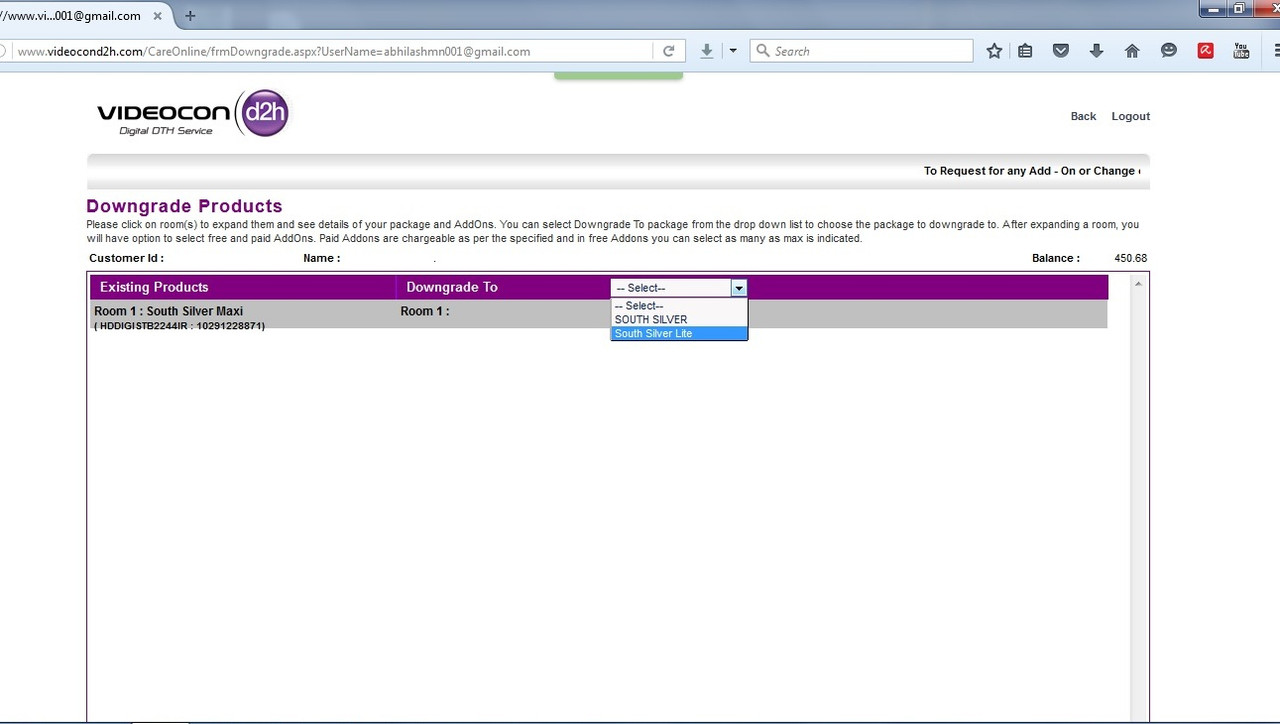1280x724 pixels.
Task: Open the Downloads panel with the solid arrow icon
Action: [1096, 51]
